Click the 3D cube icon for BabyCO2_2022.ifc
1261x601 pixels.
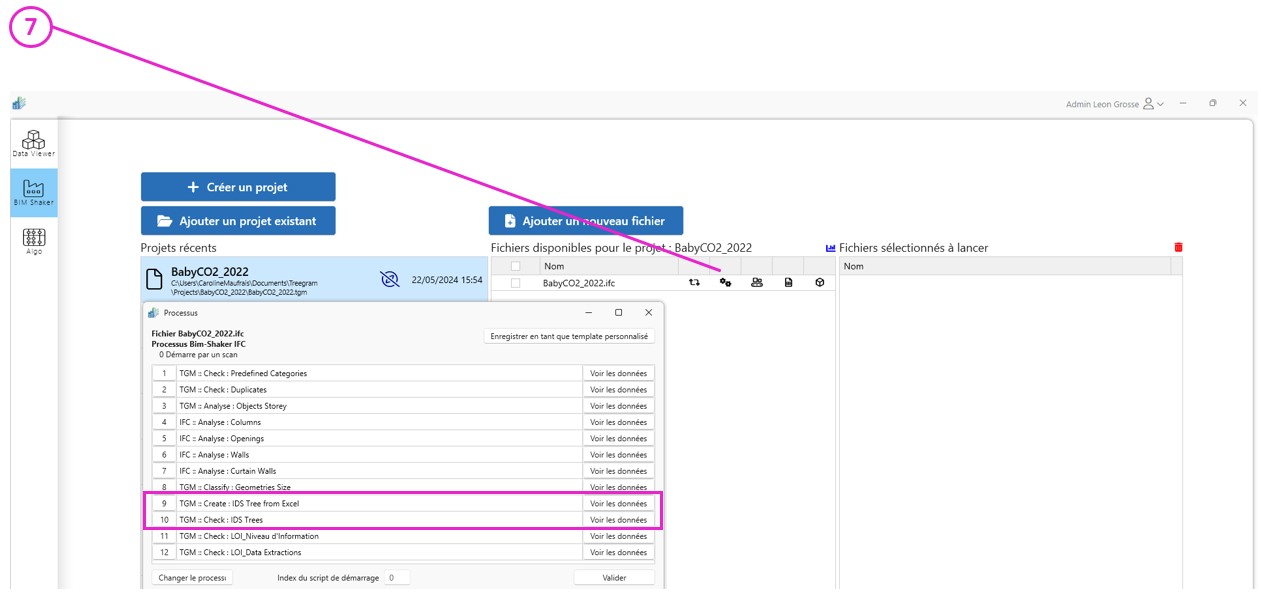pos(819,283)
